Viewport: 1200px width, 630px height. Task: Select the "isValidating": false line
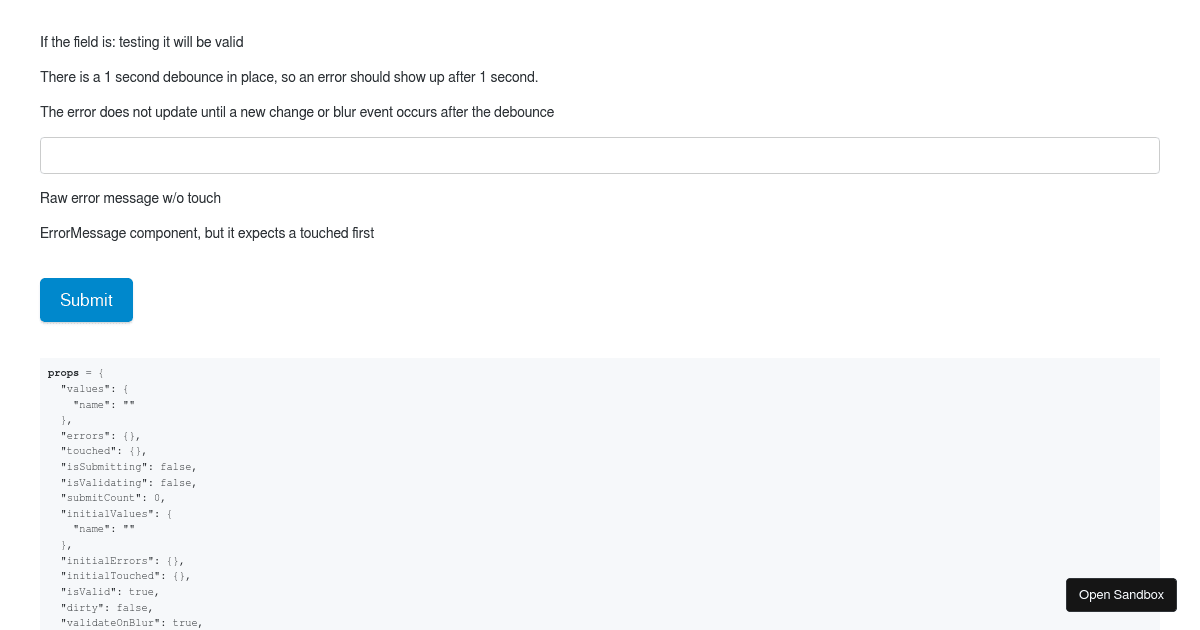[x=129, y=482]
